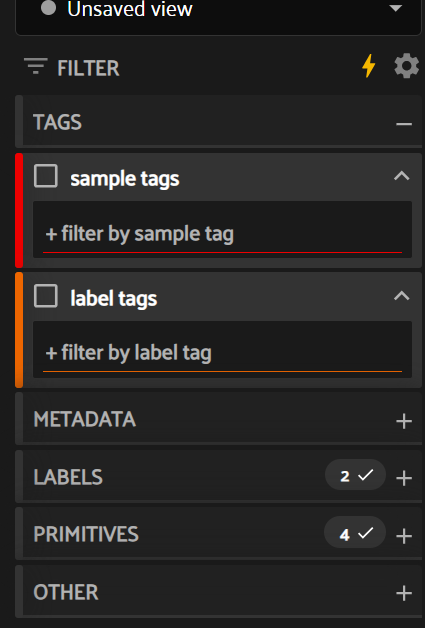Screen dimensions: 425x628
Task: Expand PRIMITIVES group with plus icon
Action: [404, 536]
